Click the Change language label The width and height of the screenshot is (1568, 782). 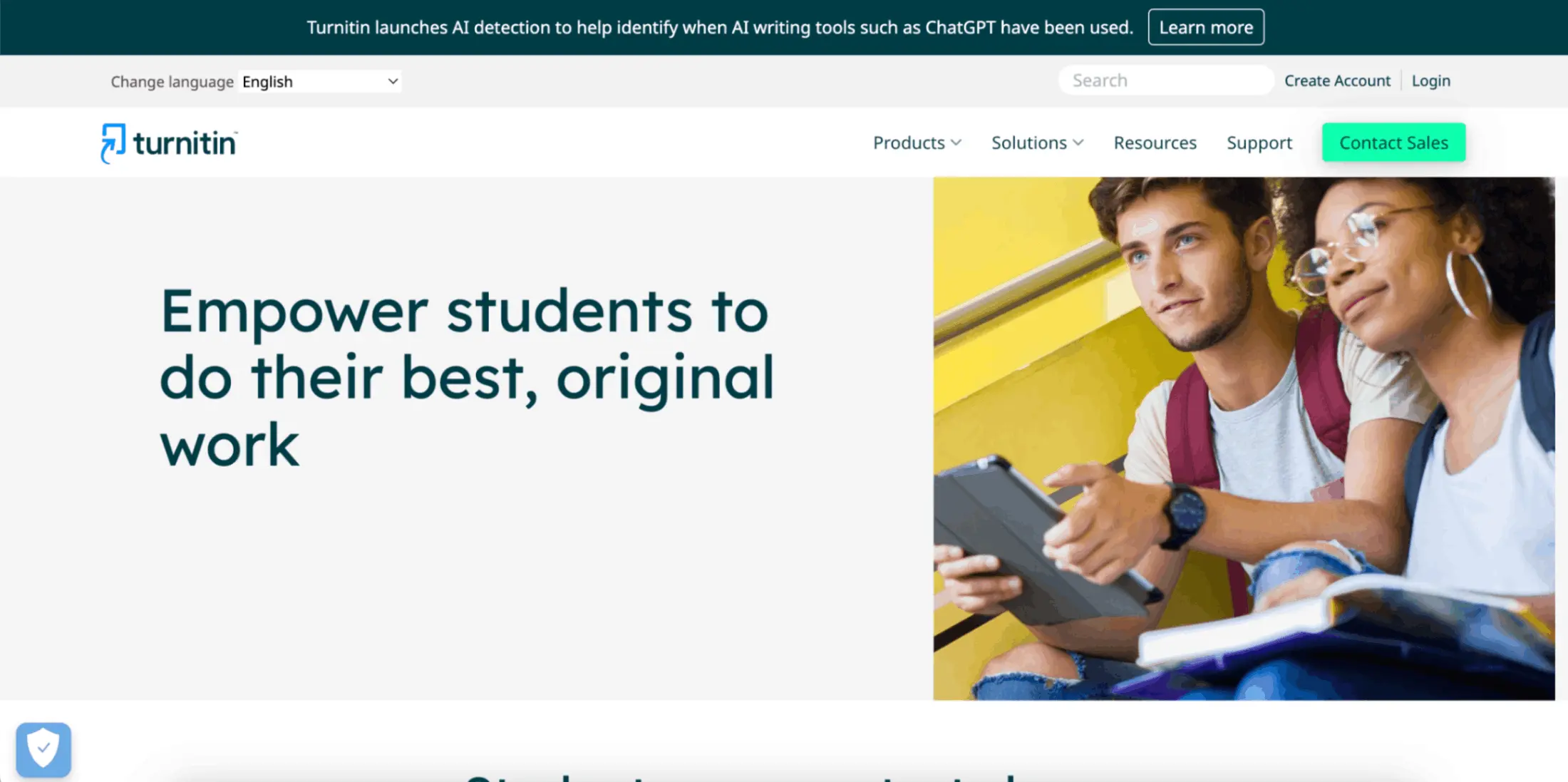pyautogui.click(x=172, y=82)
